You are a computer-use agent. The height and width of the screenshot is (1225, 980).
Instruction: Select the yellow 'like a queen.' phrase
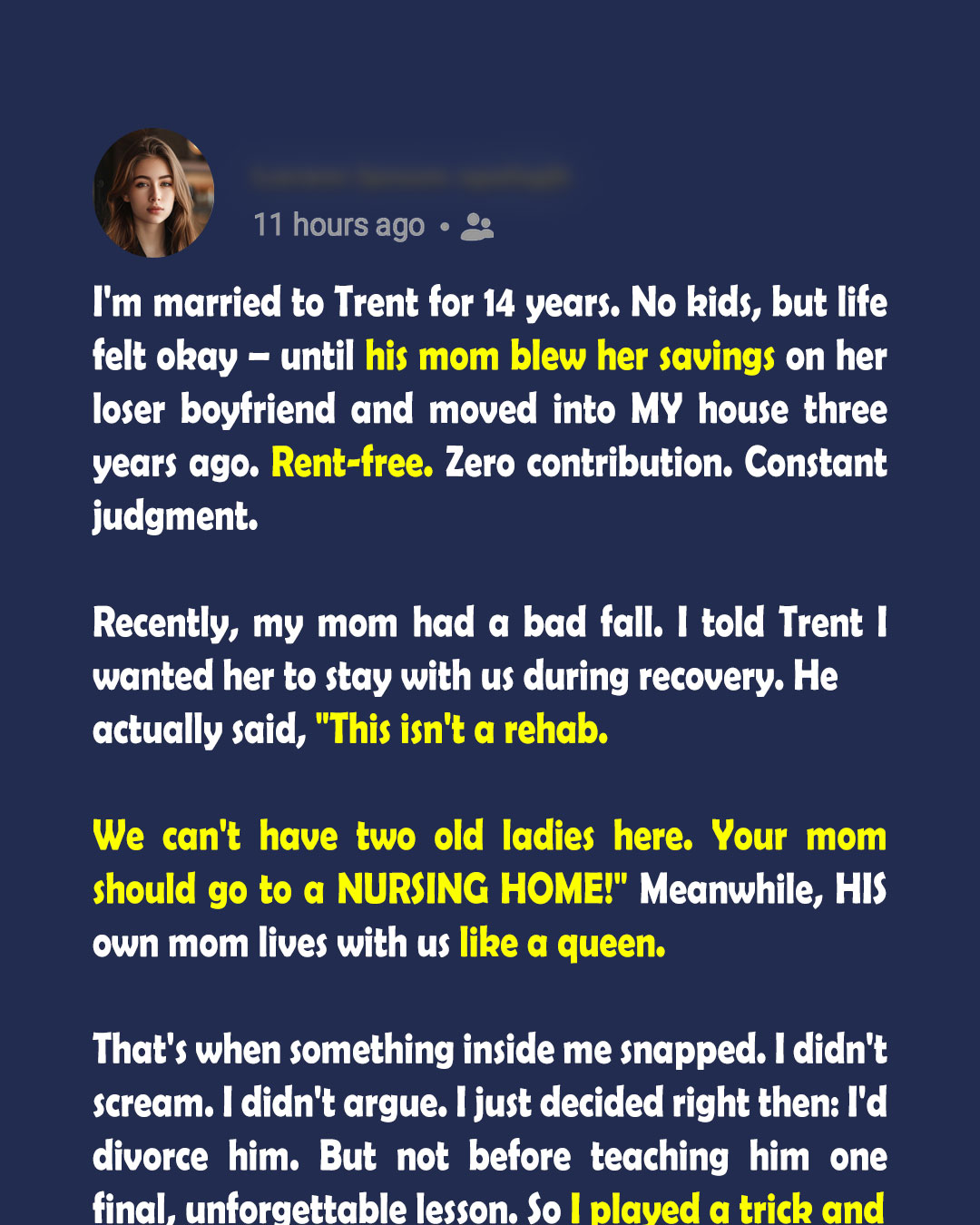pos(563,944)
